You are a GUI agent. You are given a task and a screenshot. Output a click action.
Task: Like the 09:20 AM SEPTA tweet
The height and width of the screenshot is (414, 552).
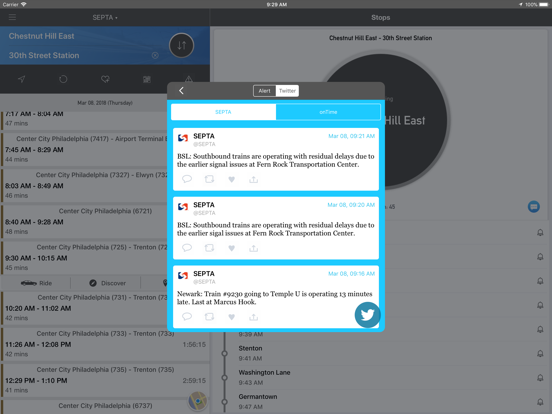[x=231, y=248]
